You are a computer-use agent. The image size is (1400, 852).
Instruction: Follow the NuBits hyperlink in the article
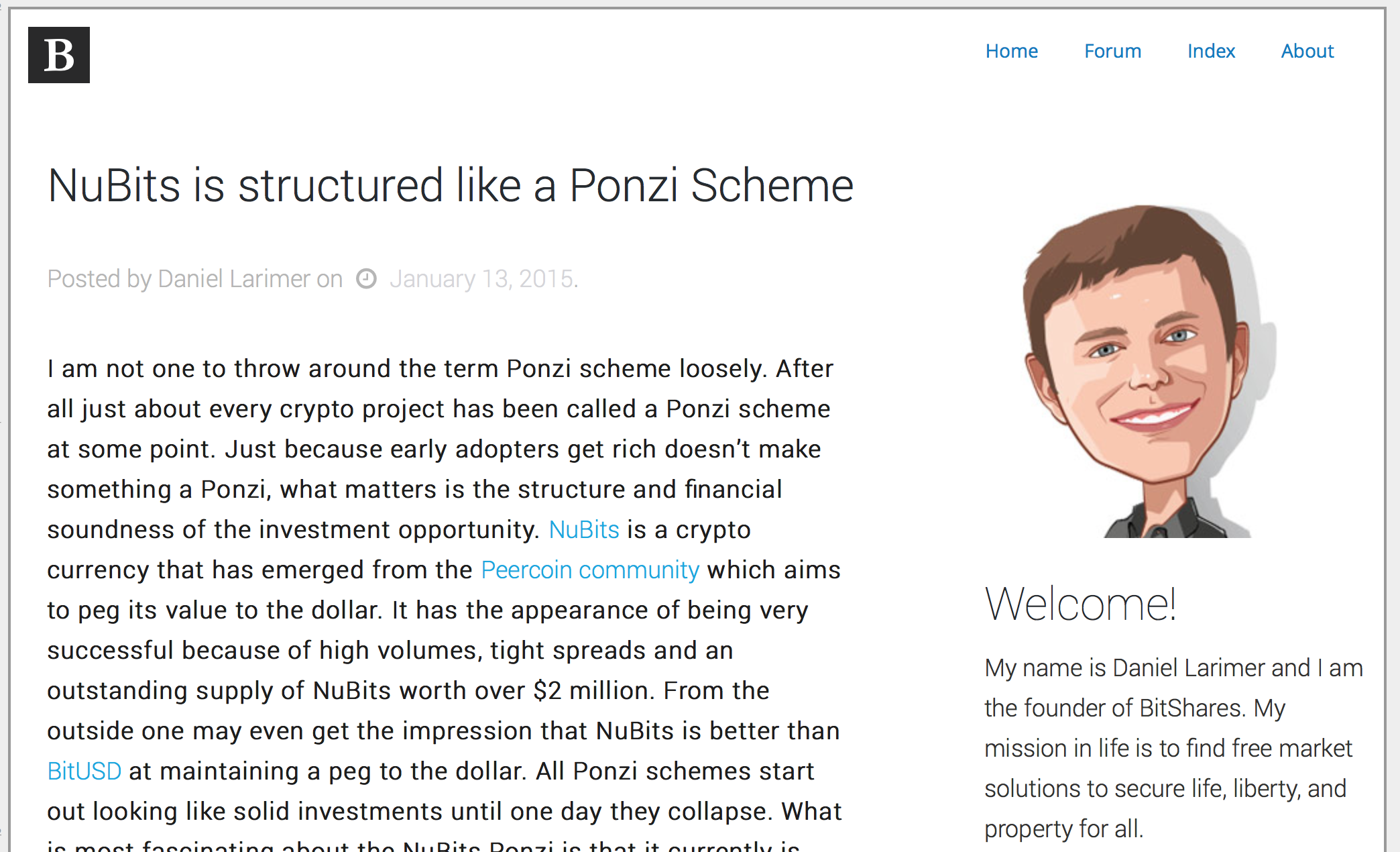pyautogui.click(x=584, y=530)
